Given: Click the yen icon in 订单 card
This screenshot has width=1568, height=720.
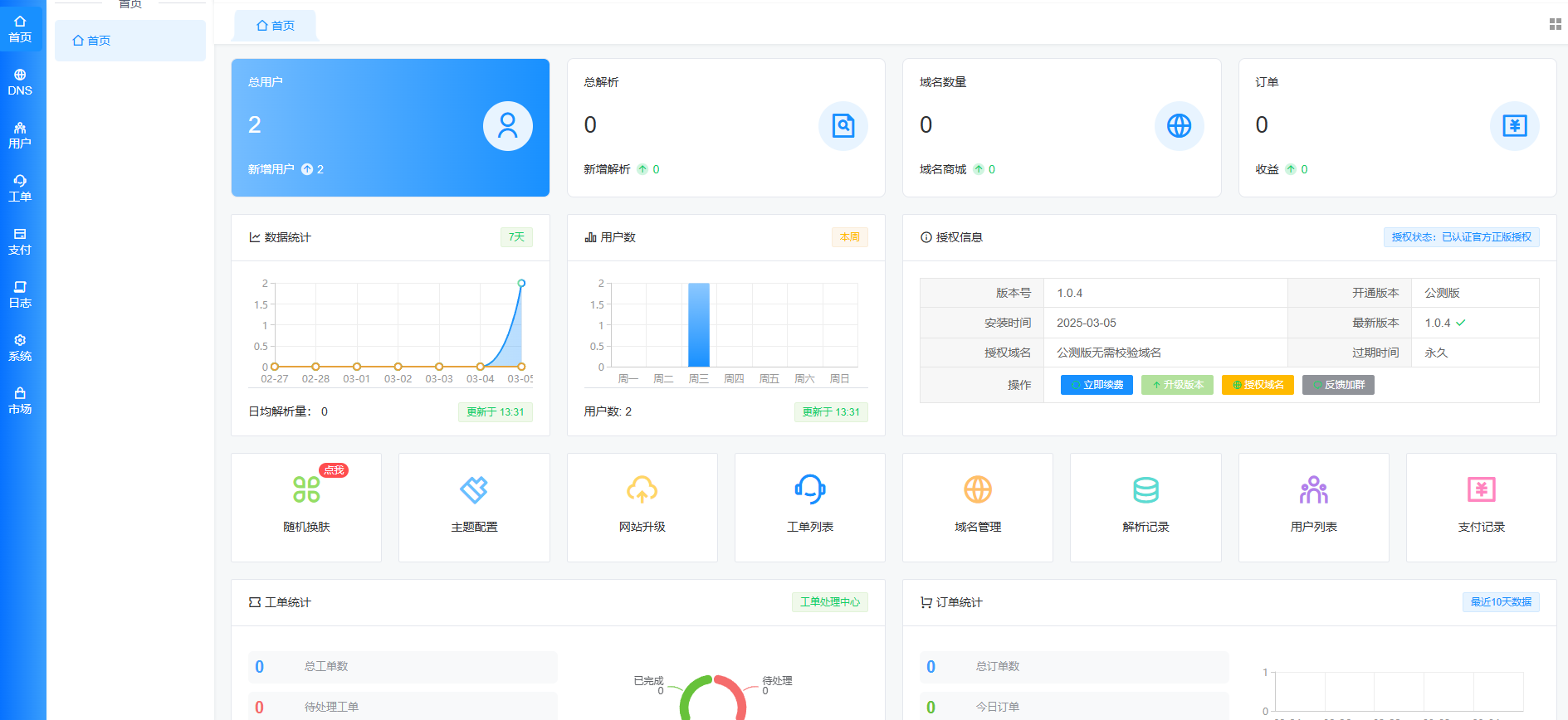Looking at the screenshot, I should point(1515,126).
